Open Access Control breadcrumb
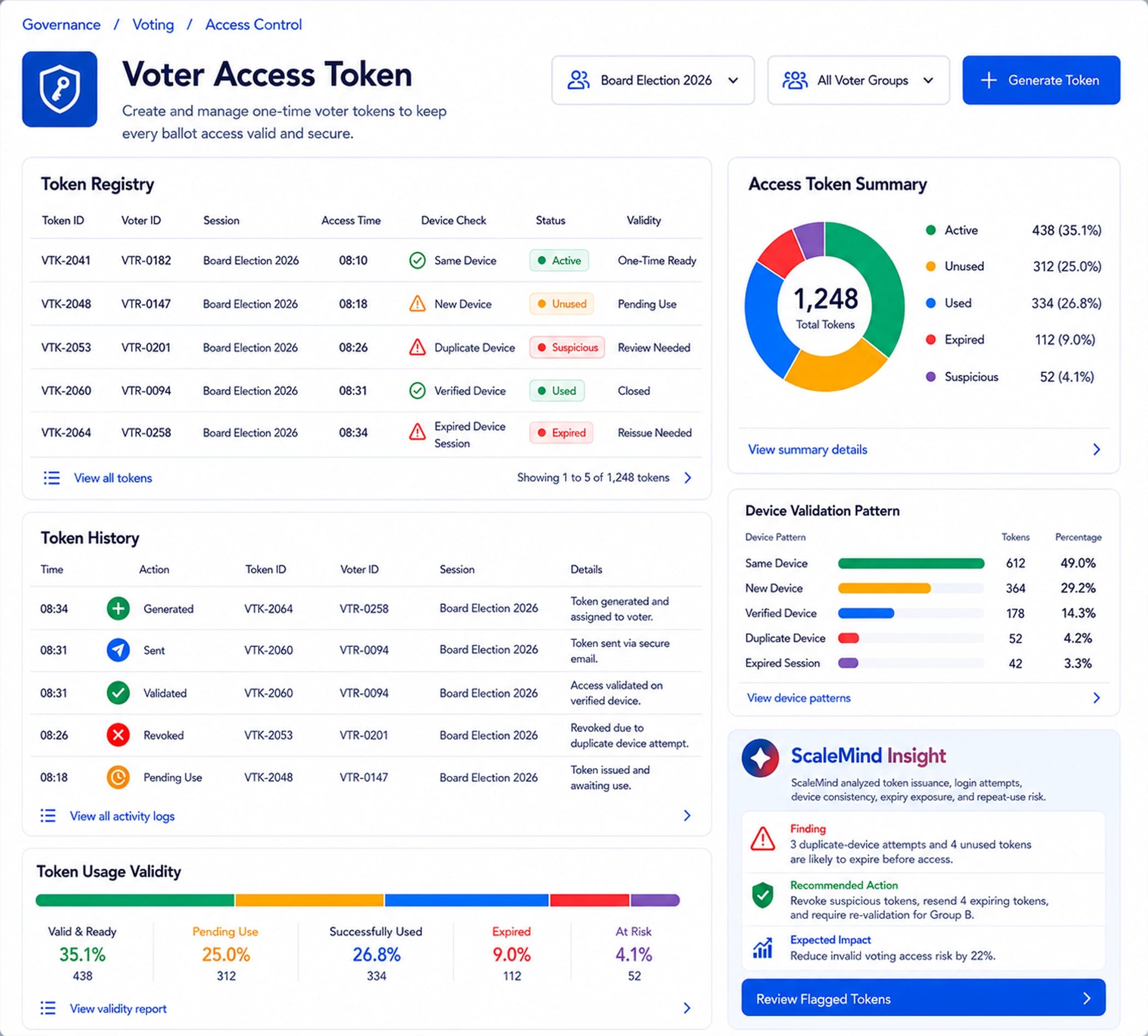1148x1036 pixels. pos(254,25)
